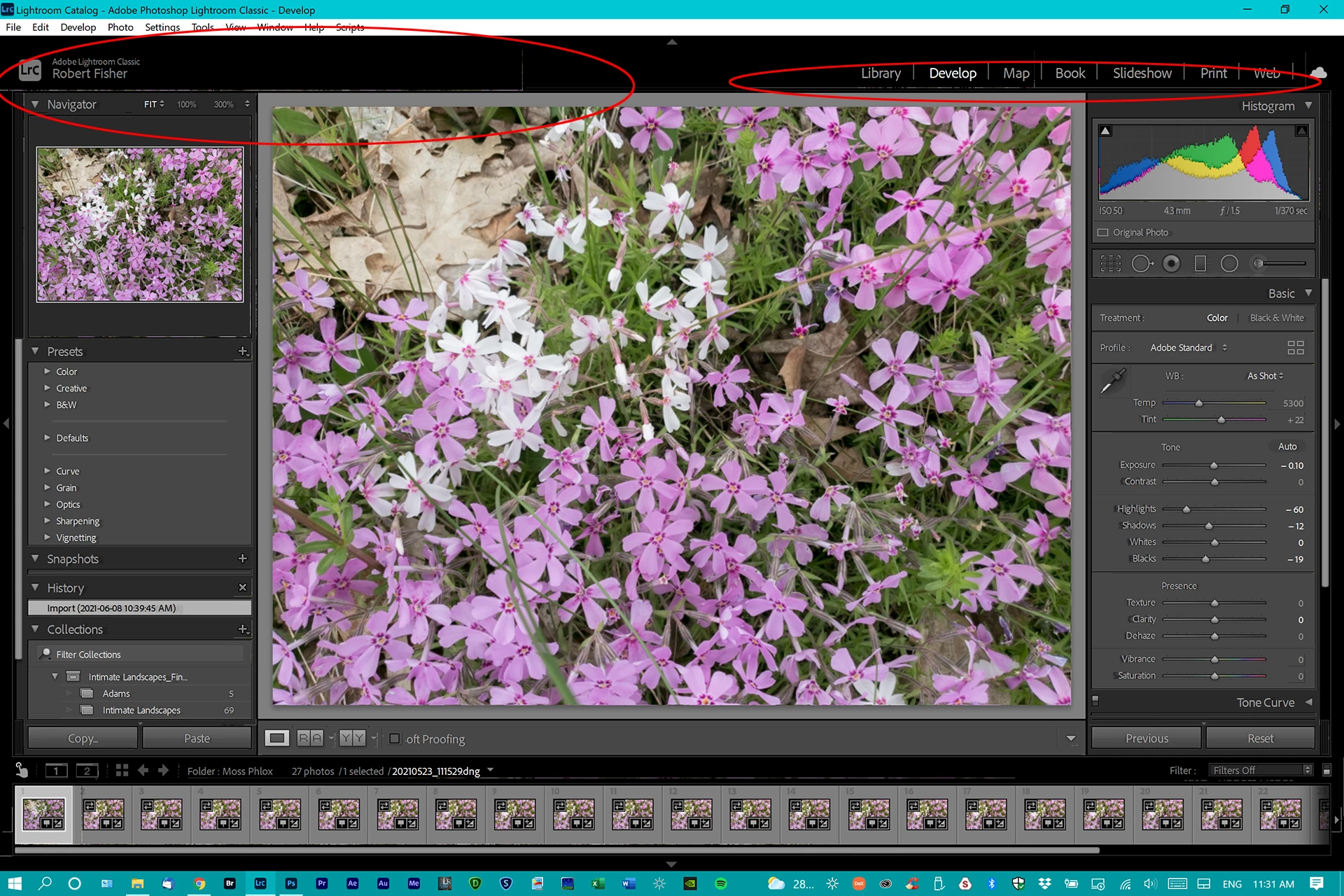Select the Crop Overlay tool
This screenshot has height=896, width=1344.
(1110, 264)
